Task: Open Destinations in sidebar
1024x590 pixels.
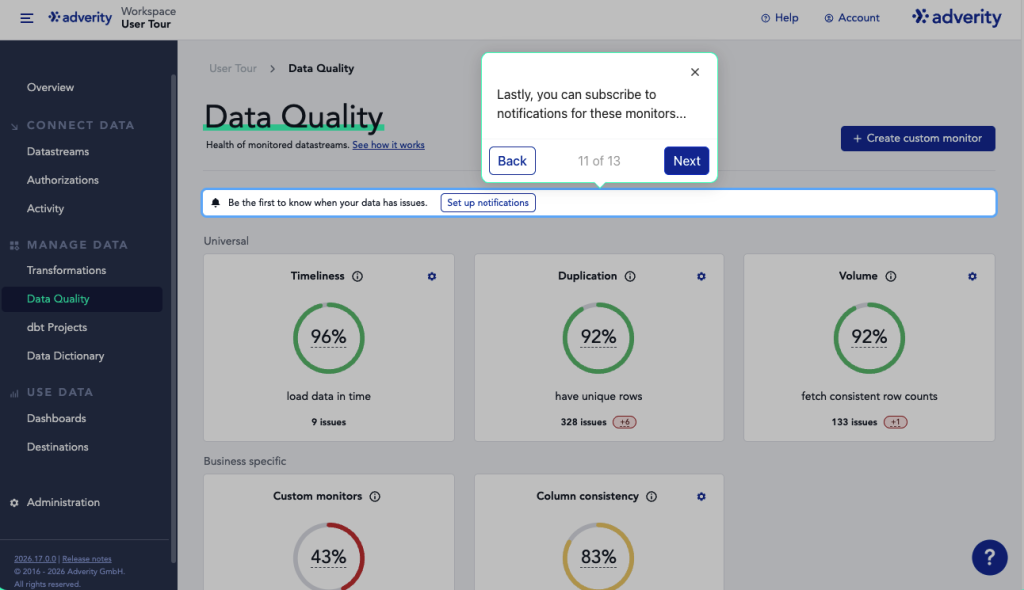Action: click(57, 448)
